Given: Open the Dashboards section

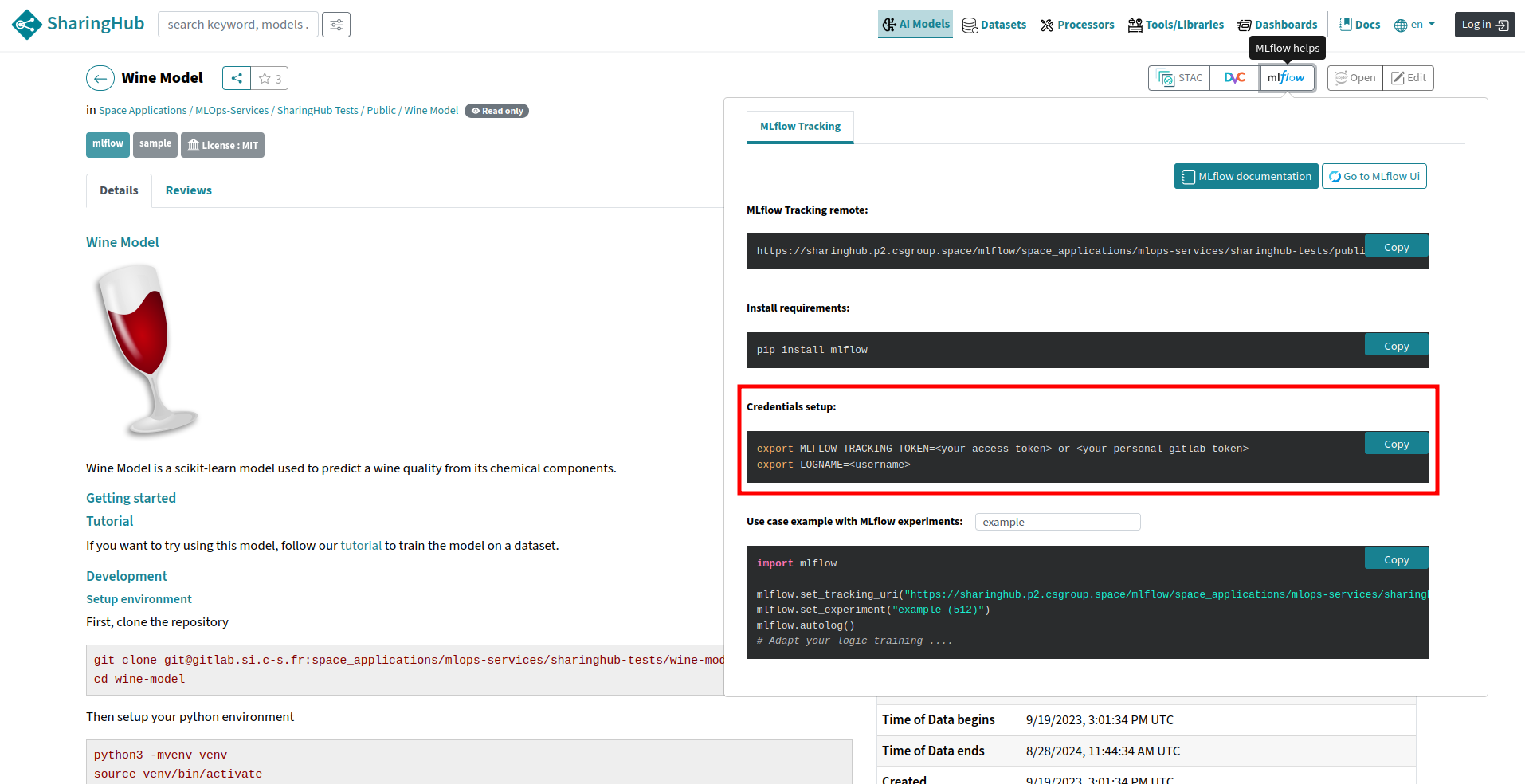Looking at the screenshot, I should tap(1277, 25).
